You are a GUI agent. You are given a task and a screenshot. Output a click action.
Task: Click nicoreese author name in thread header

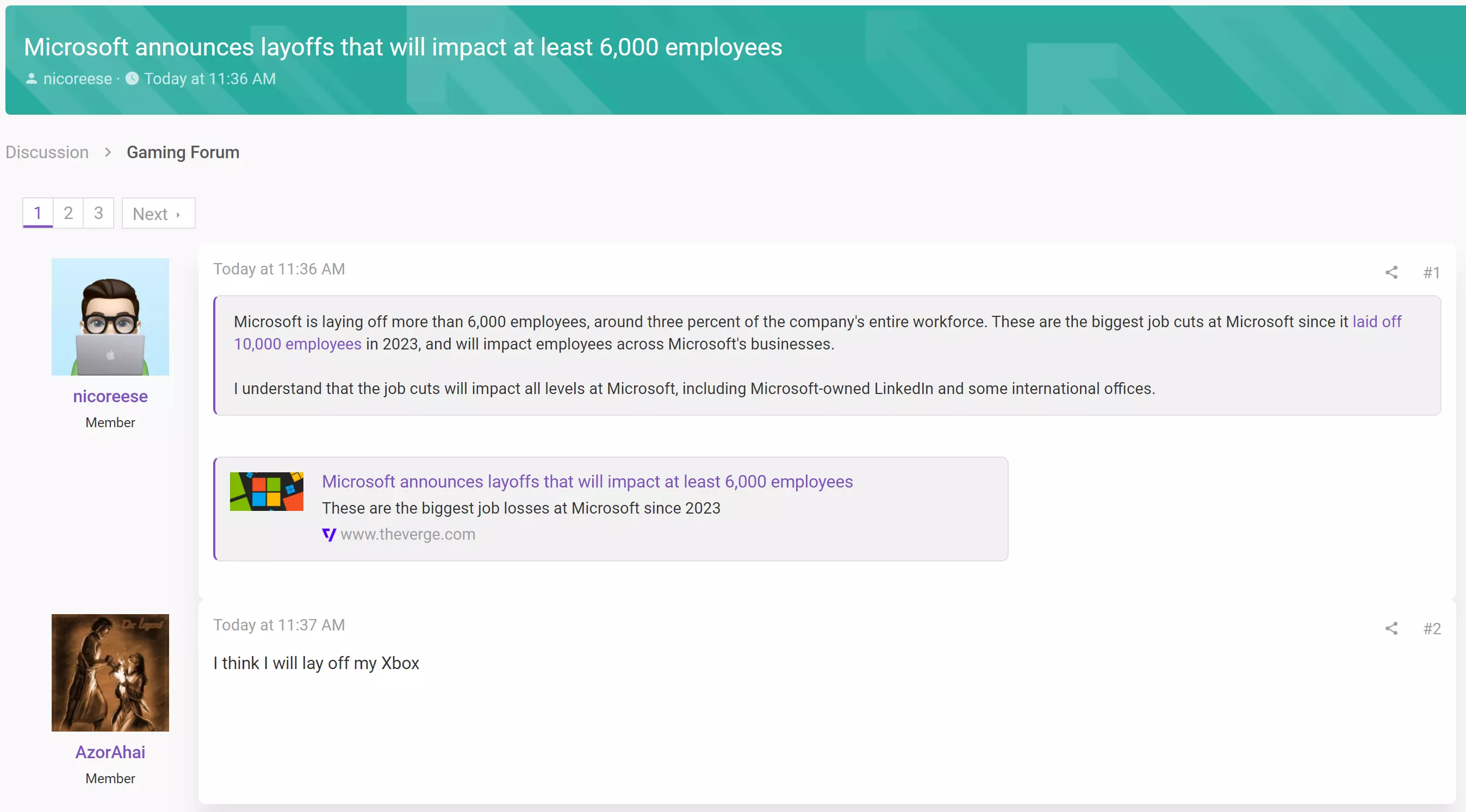77,78
